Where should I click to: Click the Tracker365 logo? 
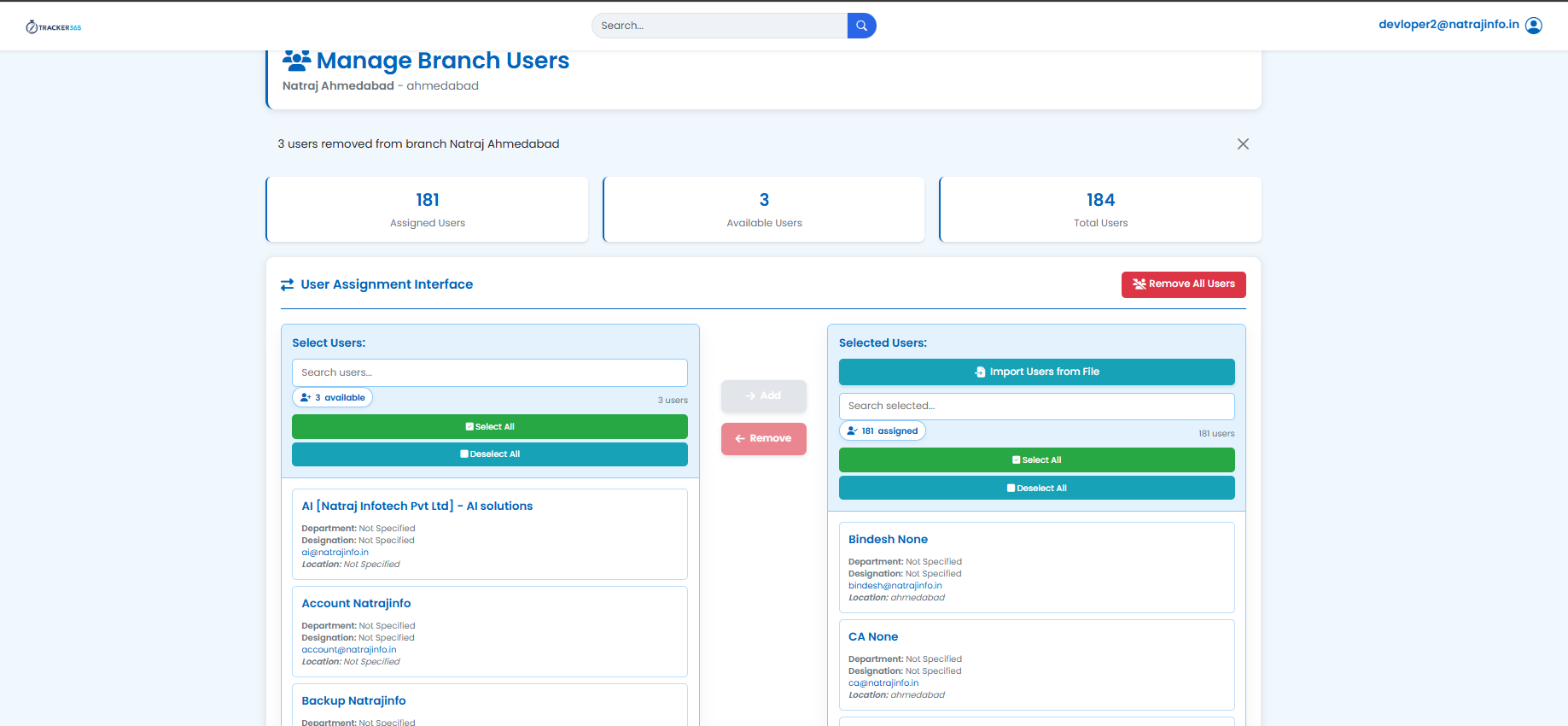[x=54, y=27]
